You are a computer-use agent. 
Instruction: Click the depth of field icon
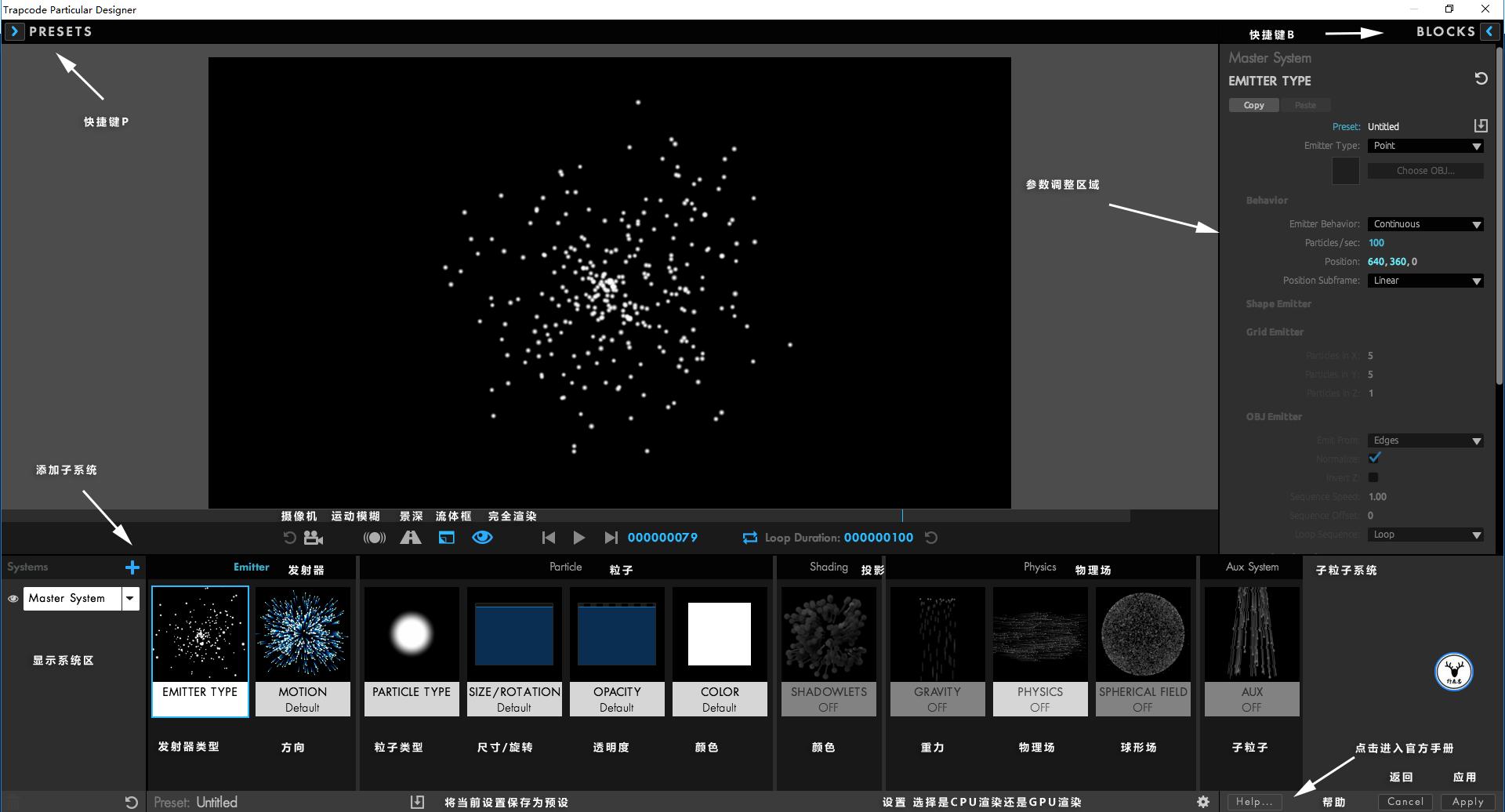[x=411, y=538]
